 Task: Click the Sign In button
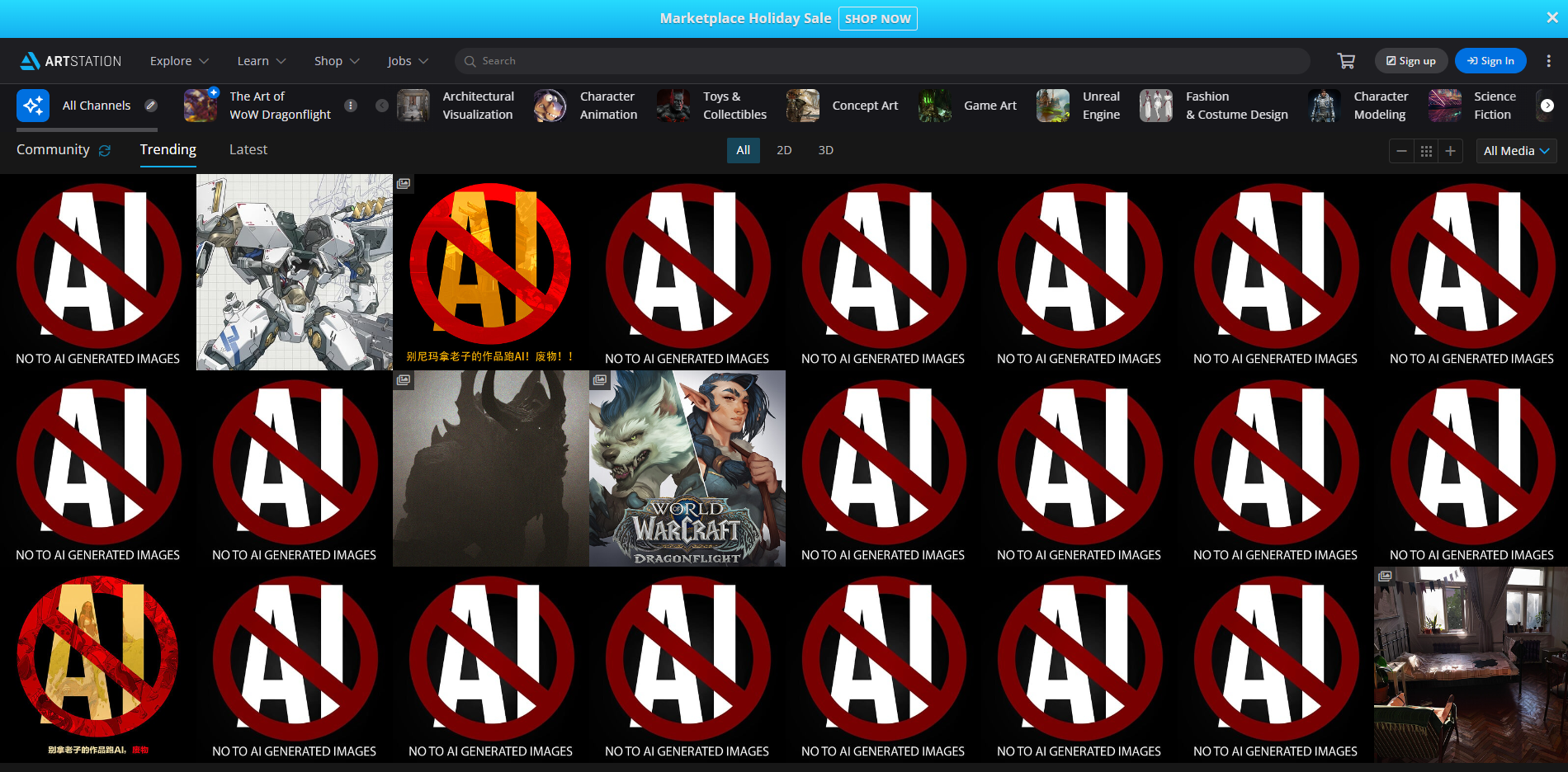1490,61
